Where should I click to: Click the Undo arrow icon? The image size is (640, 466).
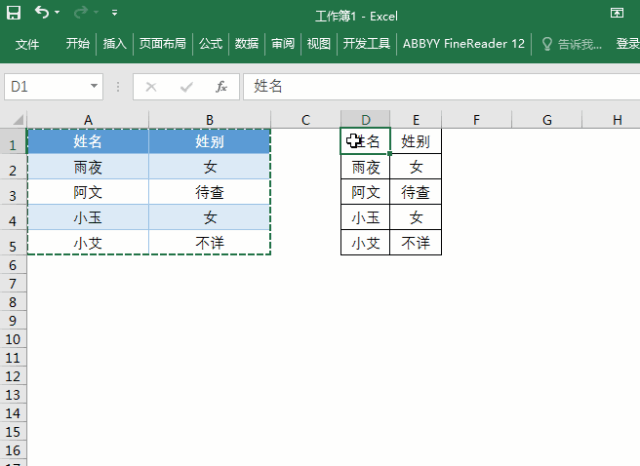tap(42, 12)
